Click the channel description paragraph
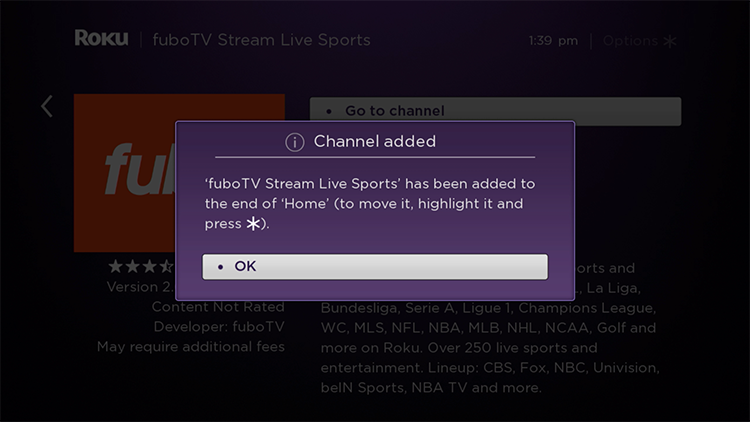 coord(490,337)
